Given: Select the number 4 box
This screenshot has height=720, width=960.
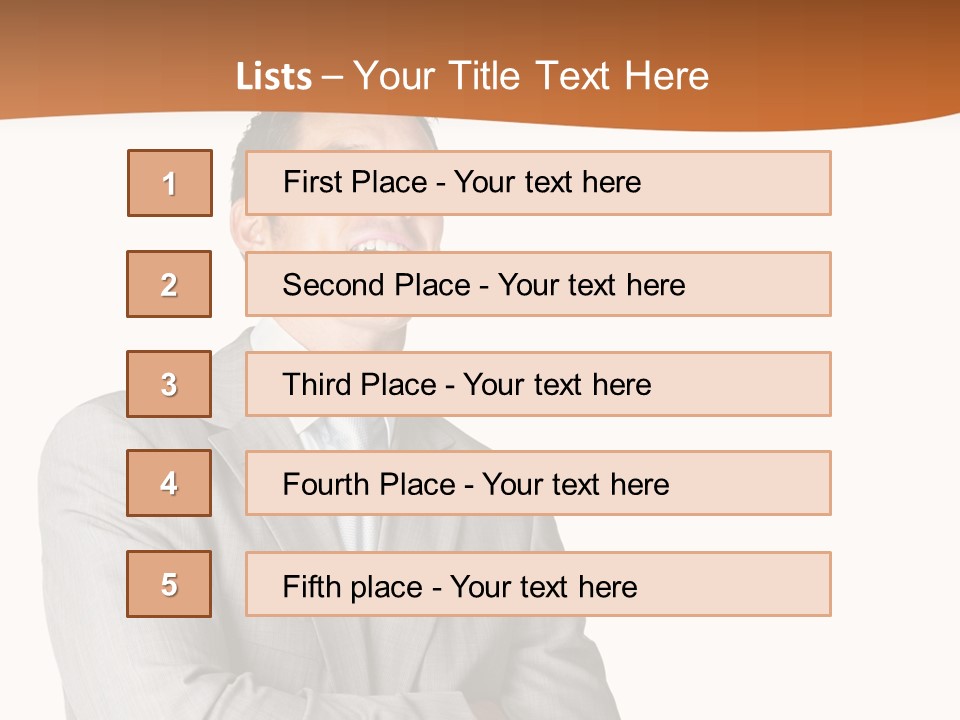Looking at the screenshot, I should point(169,483).
